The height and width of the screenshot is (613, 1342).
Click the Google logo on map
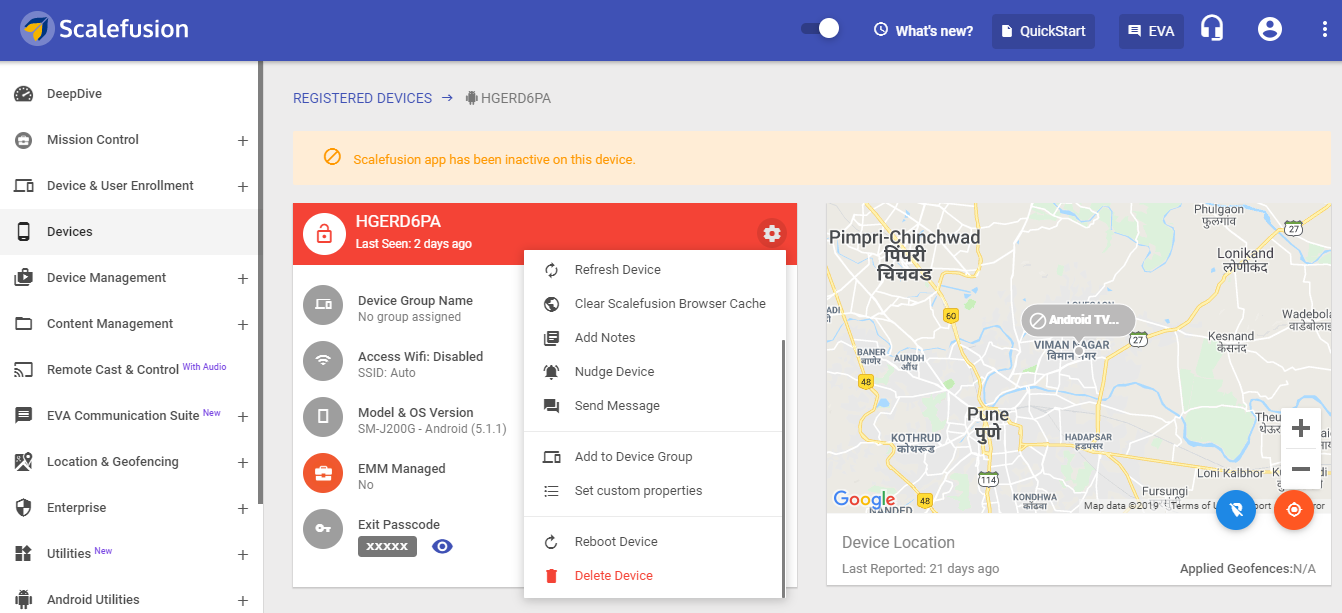(x=864, y=499)
